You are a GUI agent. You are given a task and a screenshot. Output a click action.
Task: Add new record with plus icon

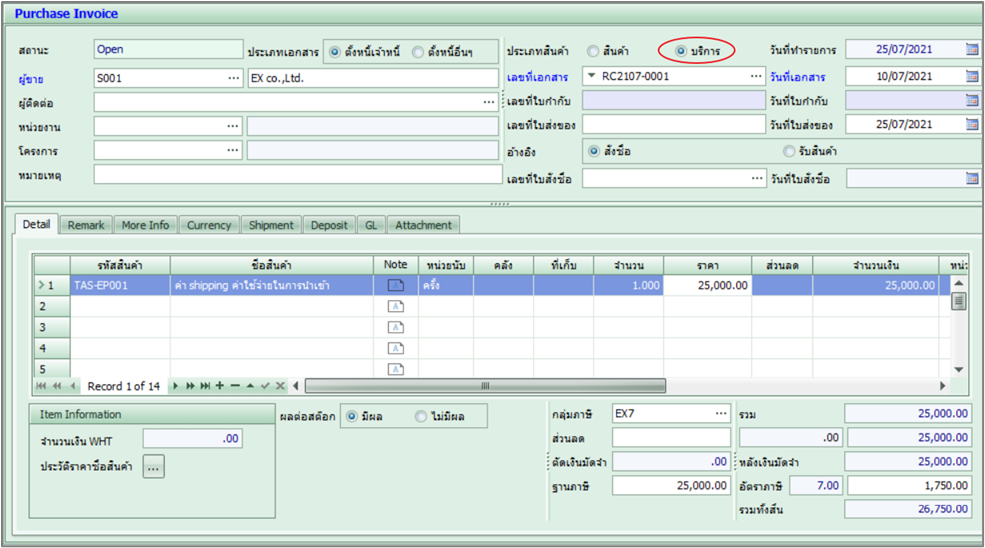[219, 386]
